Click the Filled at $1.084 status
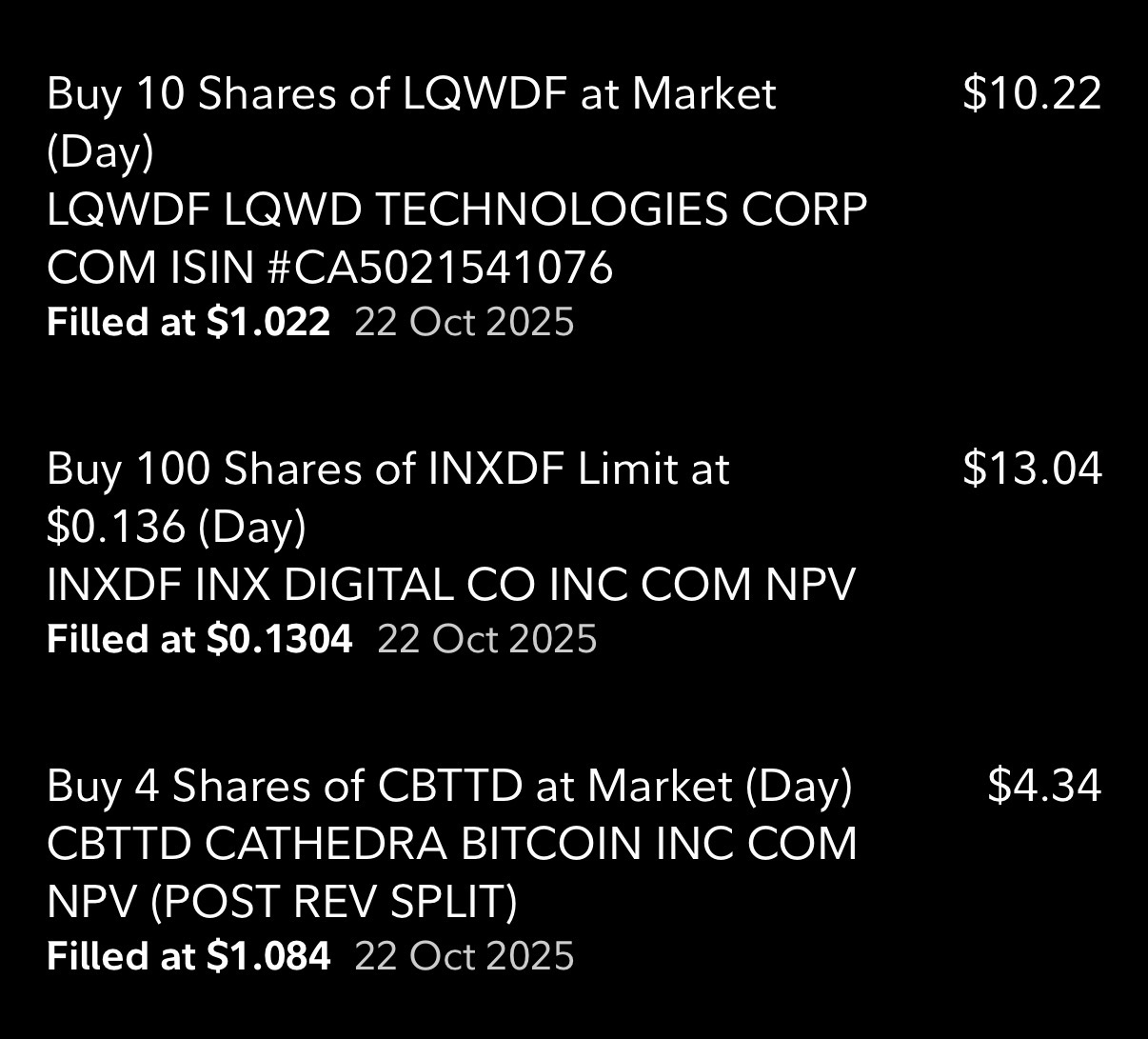Viewport: 1148px width, 1039px height. click(x=188, y=955)
